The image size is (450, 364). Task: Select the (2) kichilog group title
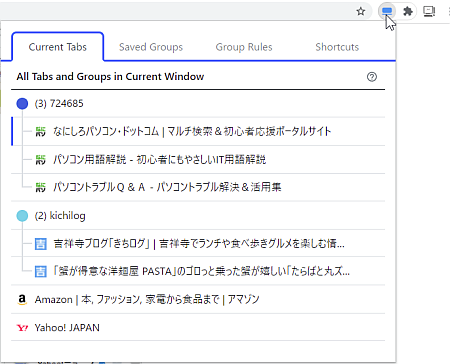tap(60, 216)
